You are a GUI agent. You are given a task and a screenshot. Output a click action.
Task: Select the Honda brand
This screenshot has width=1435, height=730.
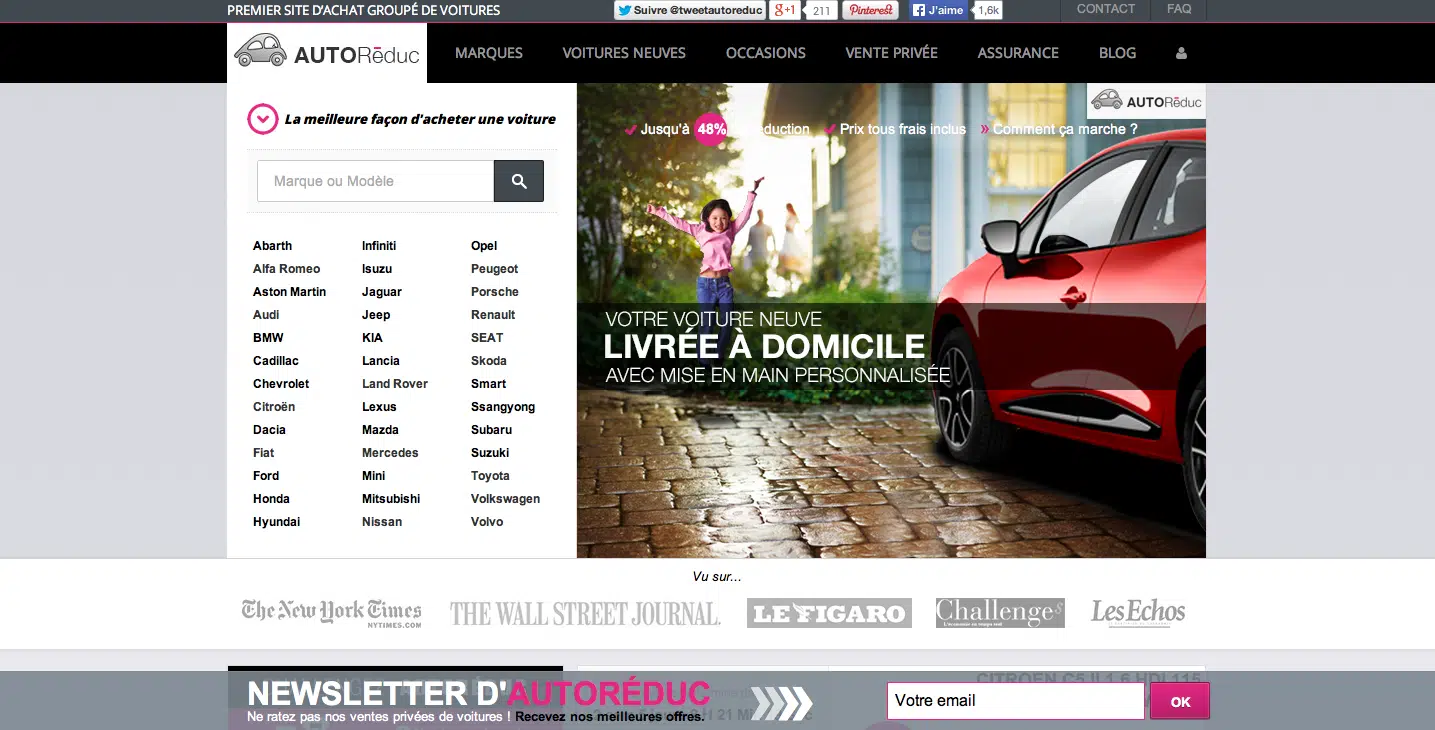[271, 499]
